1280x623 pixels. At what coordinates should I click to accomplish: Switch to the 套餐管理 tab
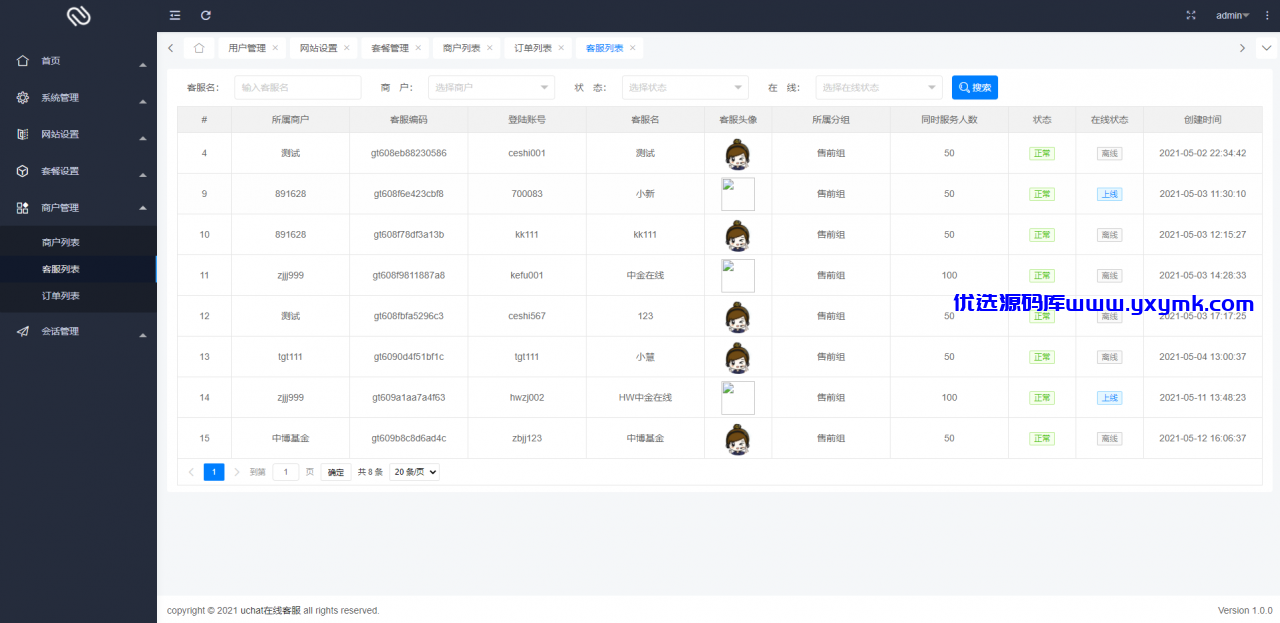(x=390, y=47)
